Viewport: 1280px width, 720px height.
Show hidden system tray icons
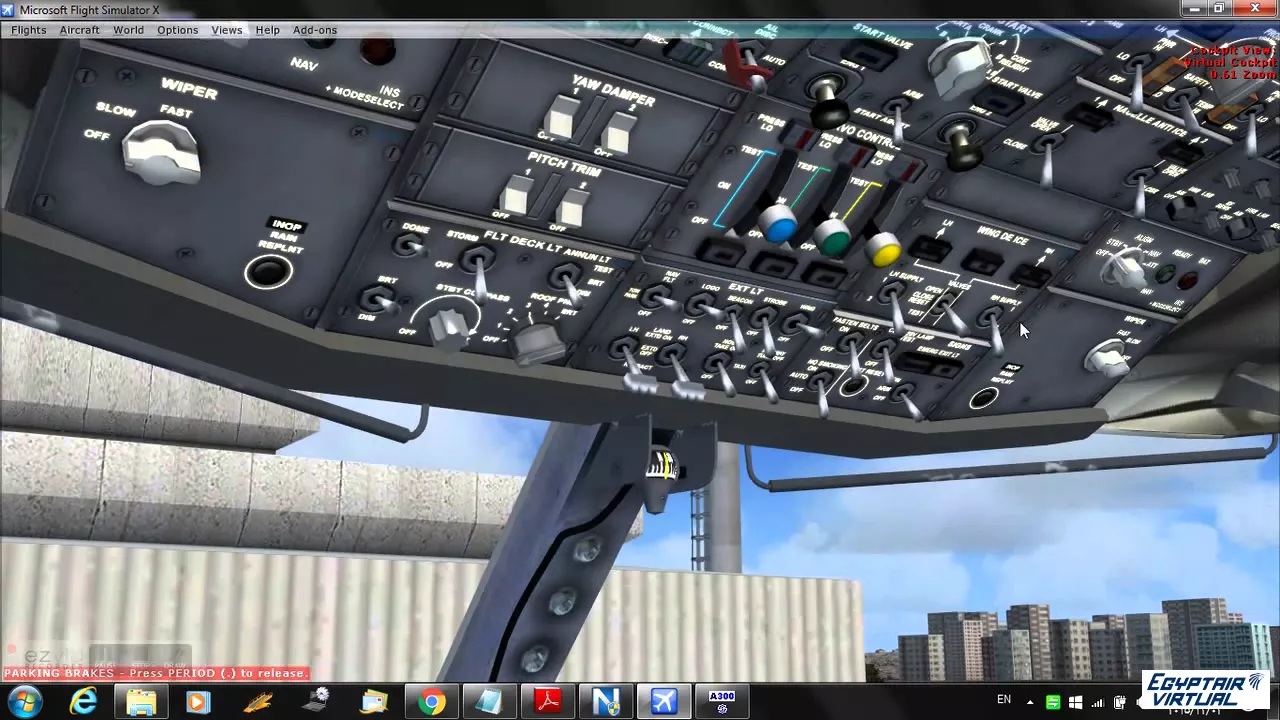tap(1029, 702)
